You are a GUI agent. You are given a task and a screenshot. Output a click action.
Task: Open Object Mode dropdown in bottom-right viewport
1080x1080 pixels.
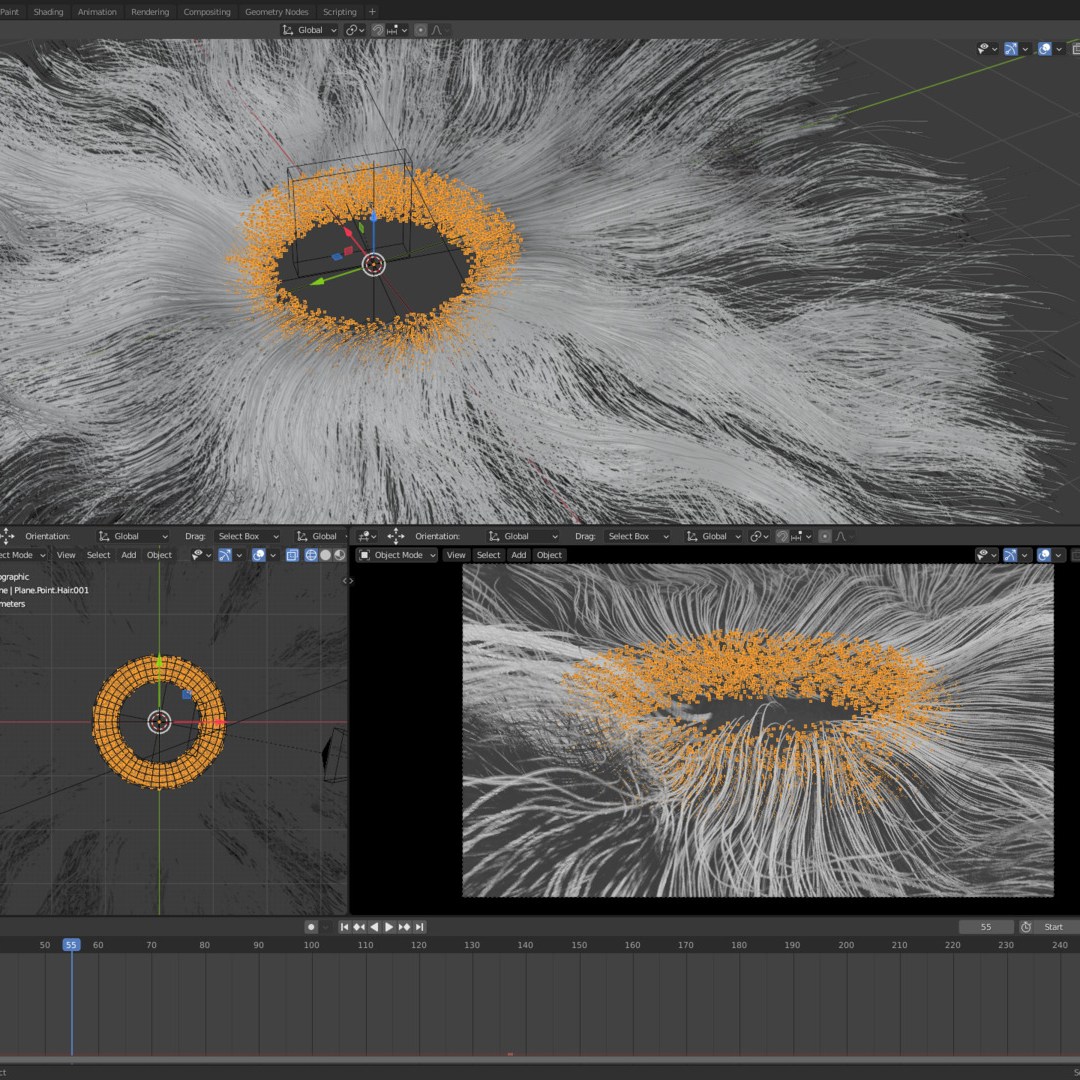coord(398,555)
